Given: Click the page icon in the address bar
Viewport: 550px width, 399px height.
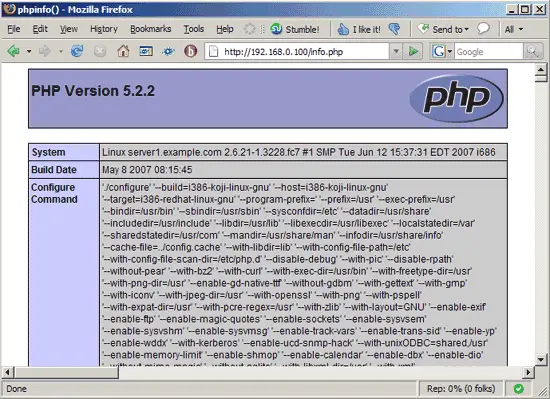Looking at the screenshot, I should (x=213, y=52).
